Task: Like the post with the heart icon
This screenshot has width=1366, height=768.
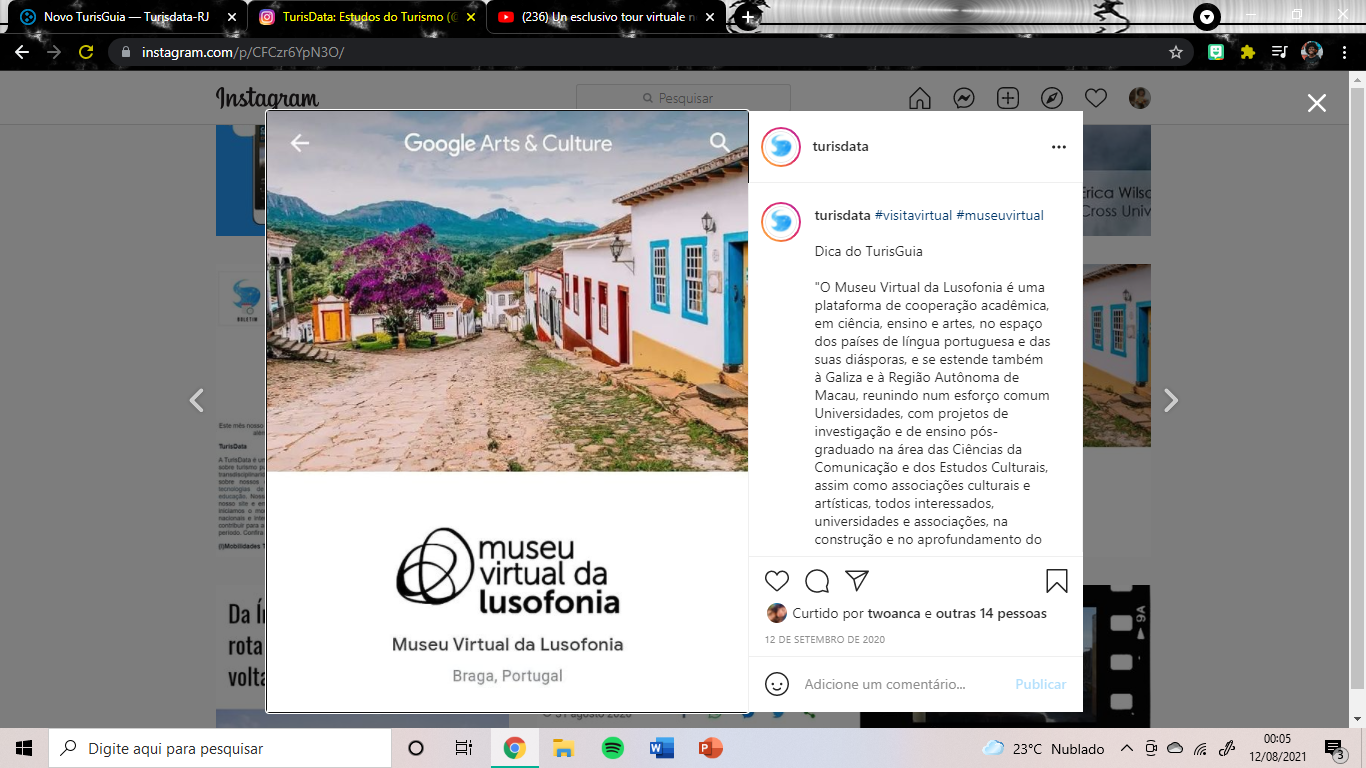Action: tap(777, 581)
